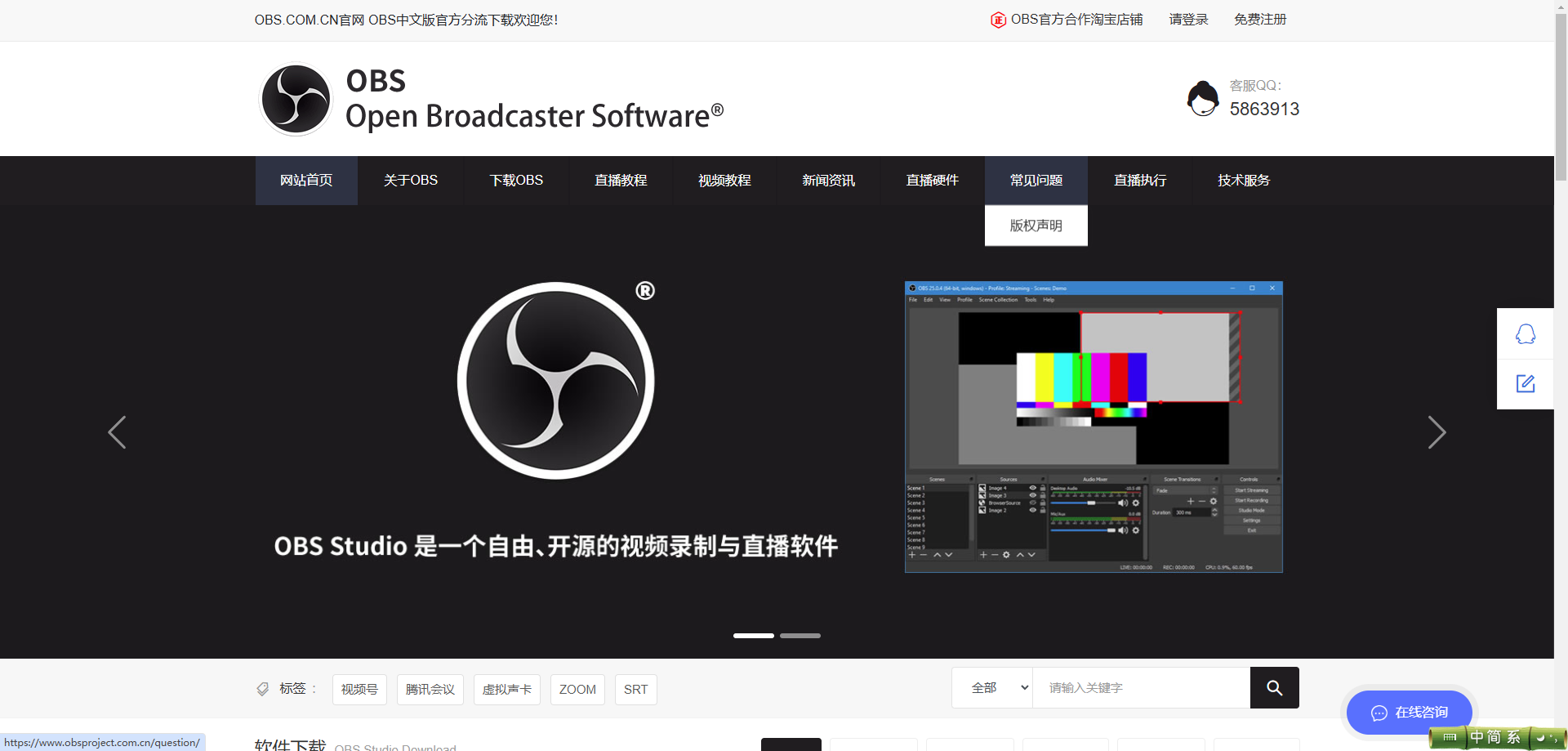Click the Open Broadcaster Software title text
This screenshot has width=1568, height=751.
click(x=535, y=117)
